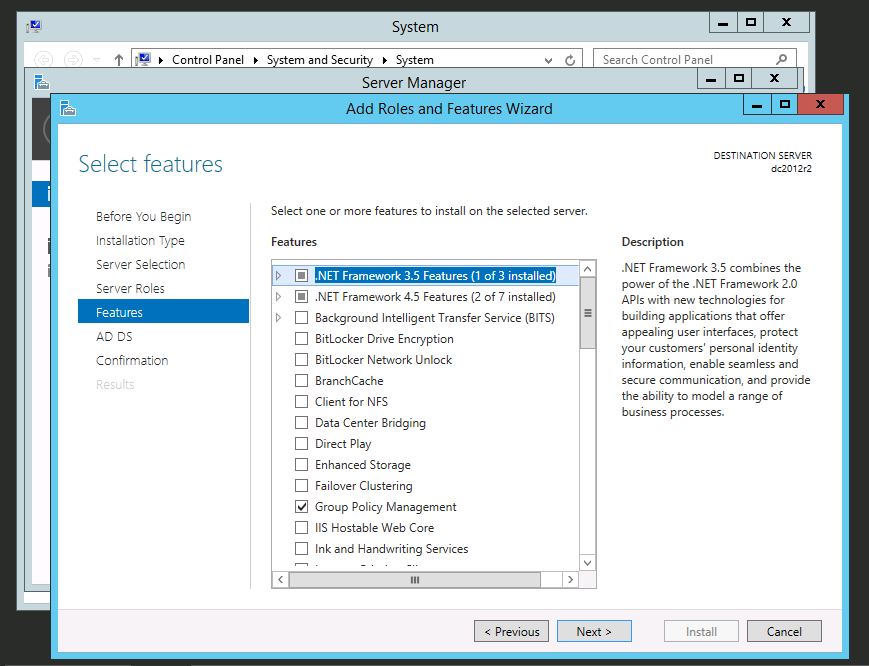Click scroll left arrow in Features list
The width and height of the screenshot is (869, 666).
(x=280, y=580)
